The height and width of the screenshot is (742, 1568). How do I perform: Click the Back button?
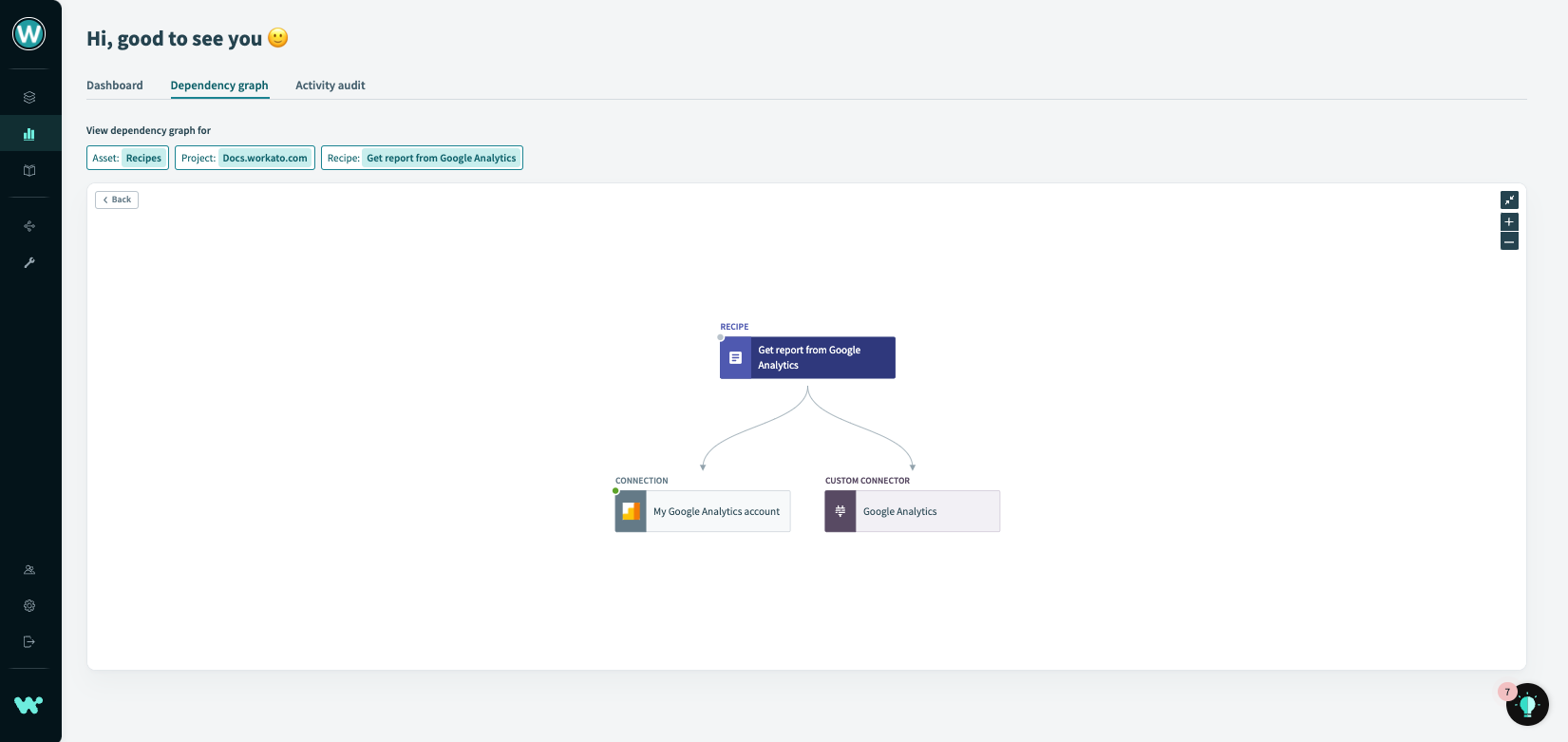click(117, 200)
